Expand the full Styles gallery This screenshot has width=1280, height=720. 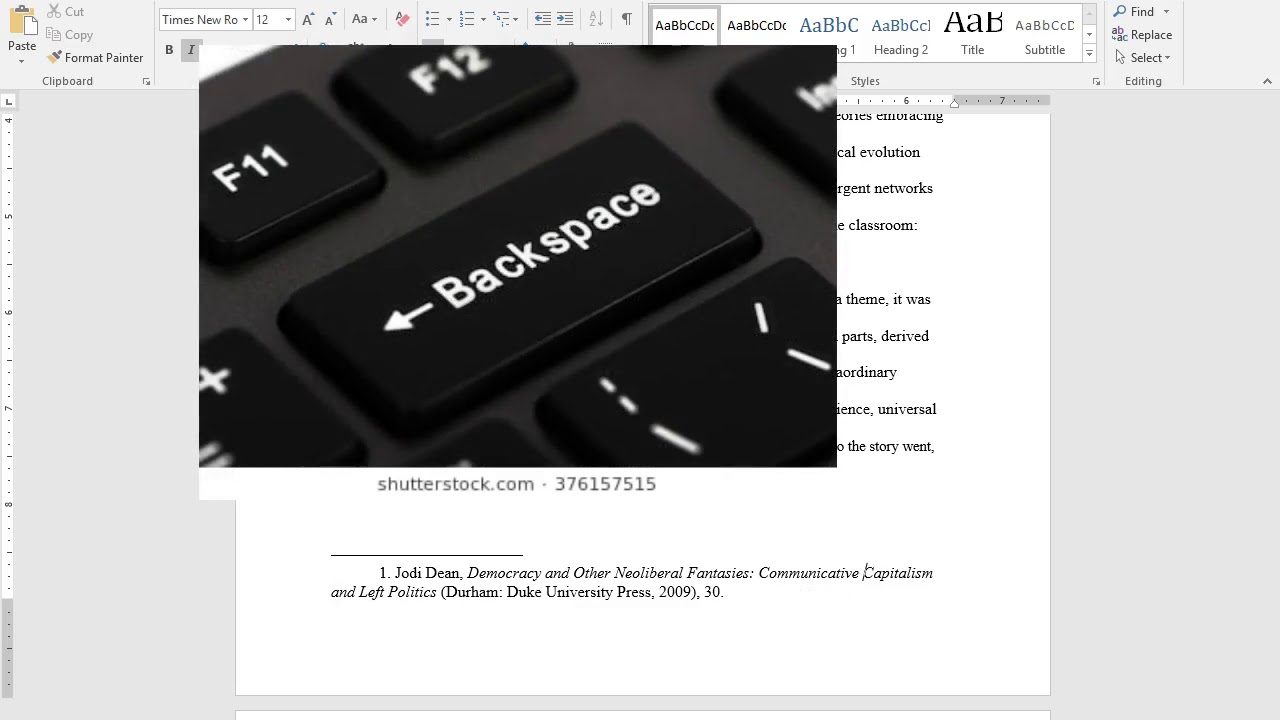1089,53
